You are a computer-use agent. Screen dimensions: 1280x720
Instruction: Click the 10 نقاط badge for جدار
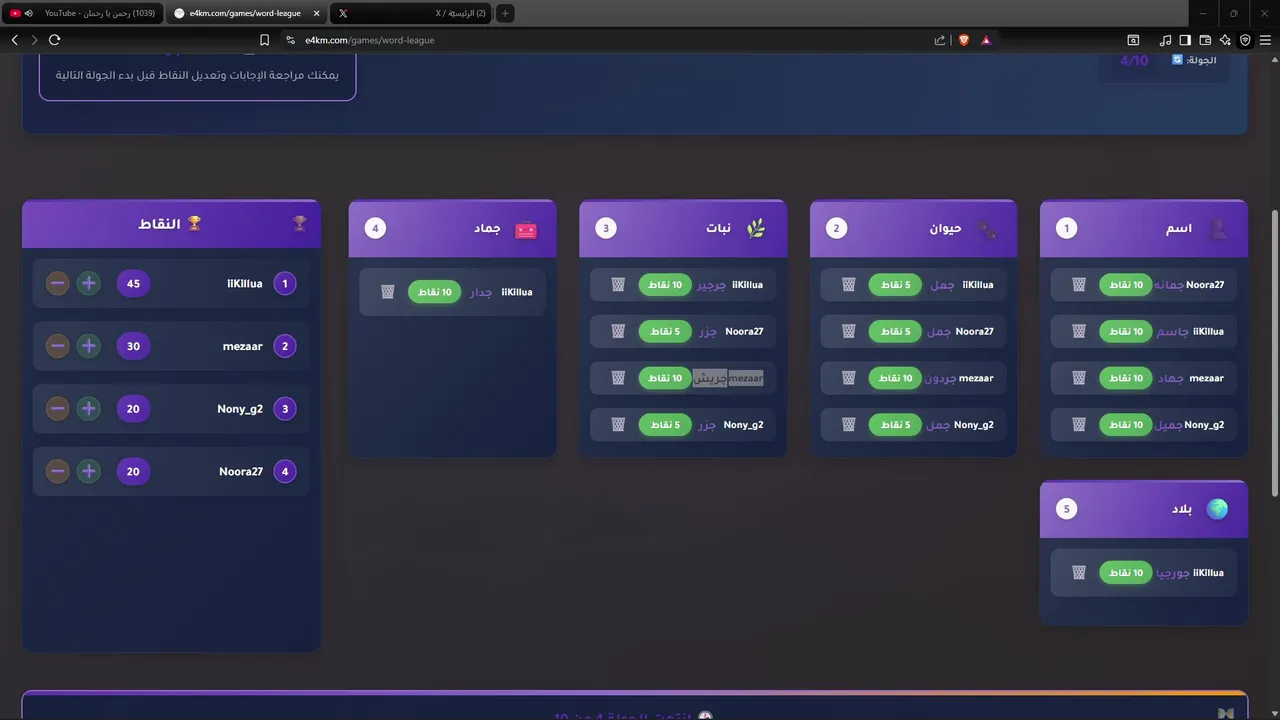[x=435, y=292]
